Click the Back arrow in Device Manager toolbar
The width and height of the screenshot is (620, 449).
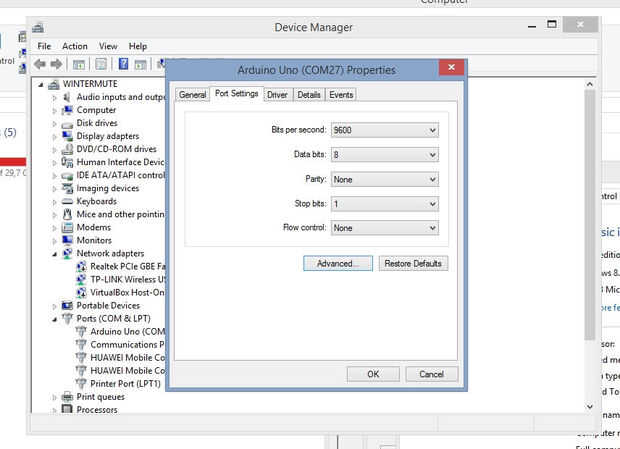click(40, 64)
